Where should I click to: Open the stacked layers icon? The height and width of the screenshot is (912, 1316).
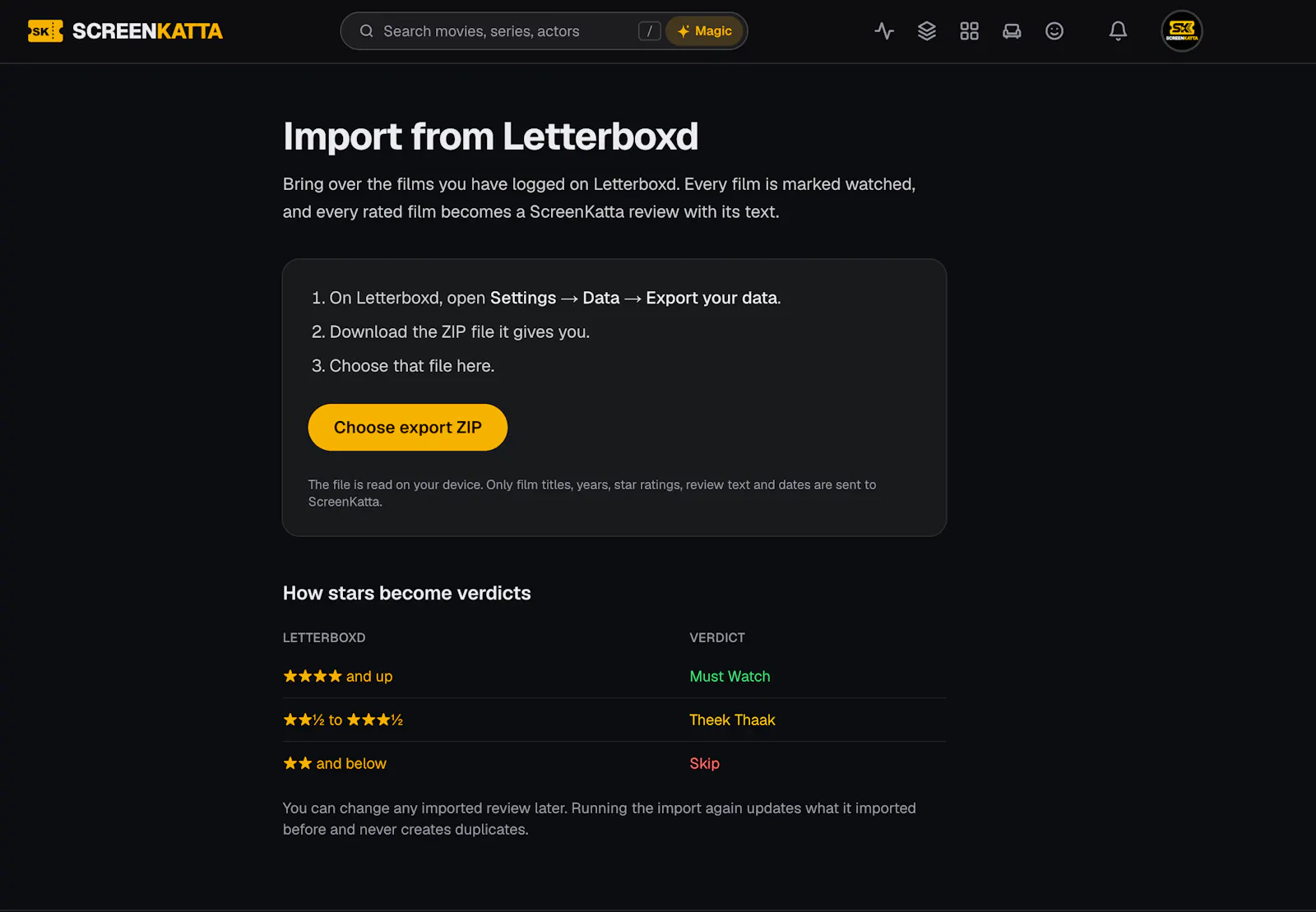(x=927, y=31)
